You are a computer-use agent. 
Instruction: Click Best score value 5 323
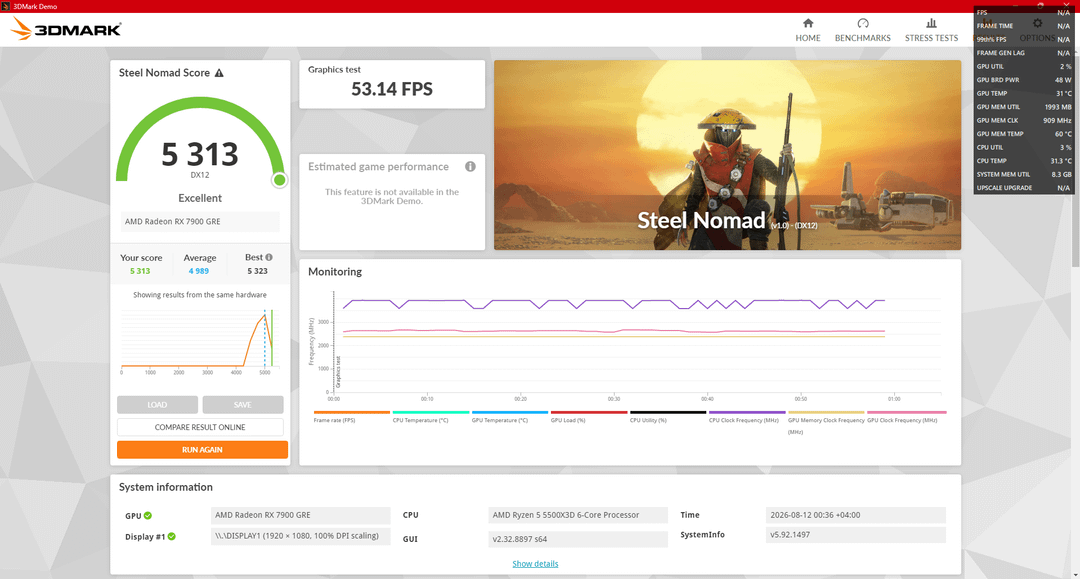pyautogui.click(x=258, y=271)
